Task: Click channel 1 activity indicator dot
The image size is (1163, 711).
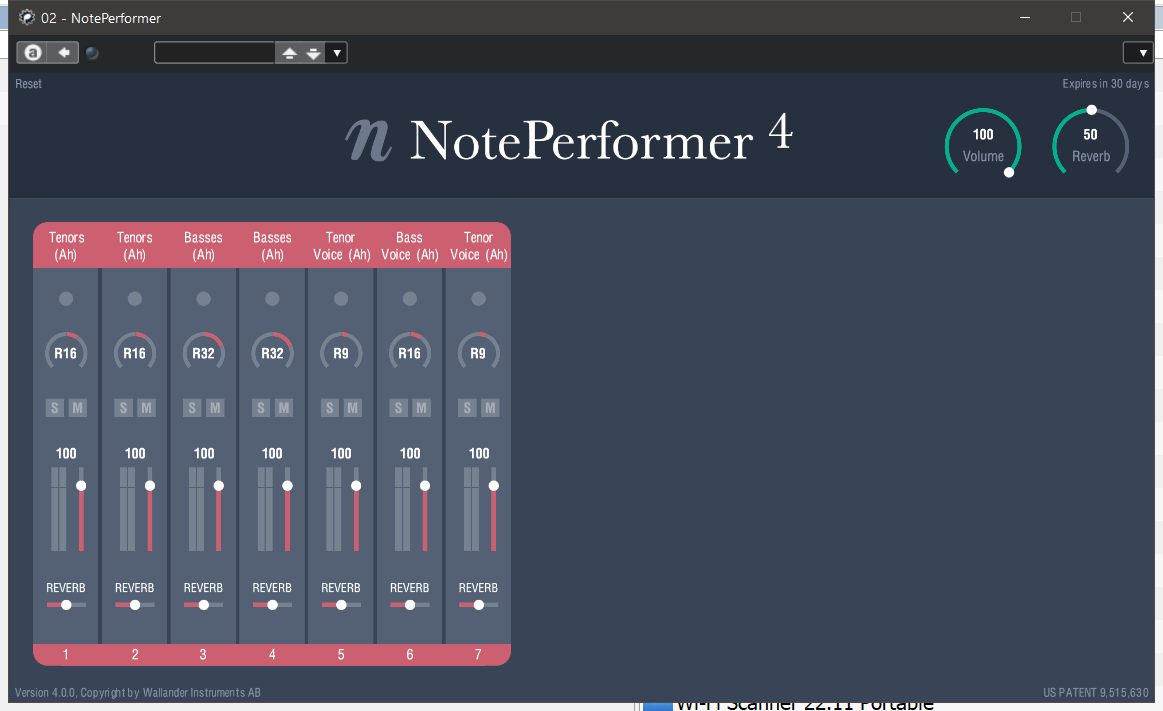Action: click(x=66, y=299)
